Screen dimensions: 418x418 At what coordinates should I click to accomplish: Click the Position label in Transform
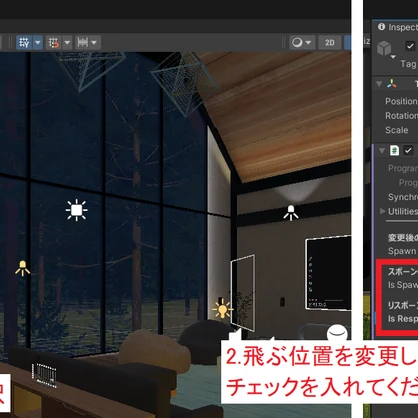pos(401,101)
